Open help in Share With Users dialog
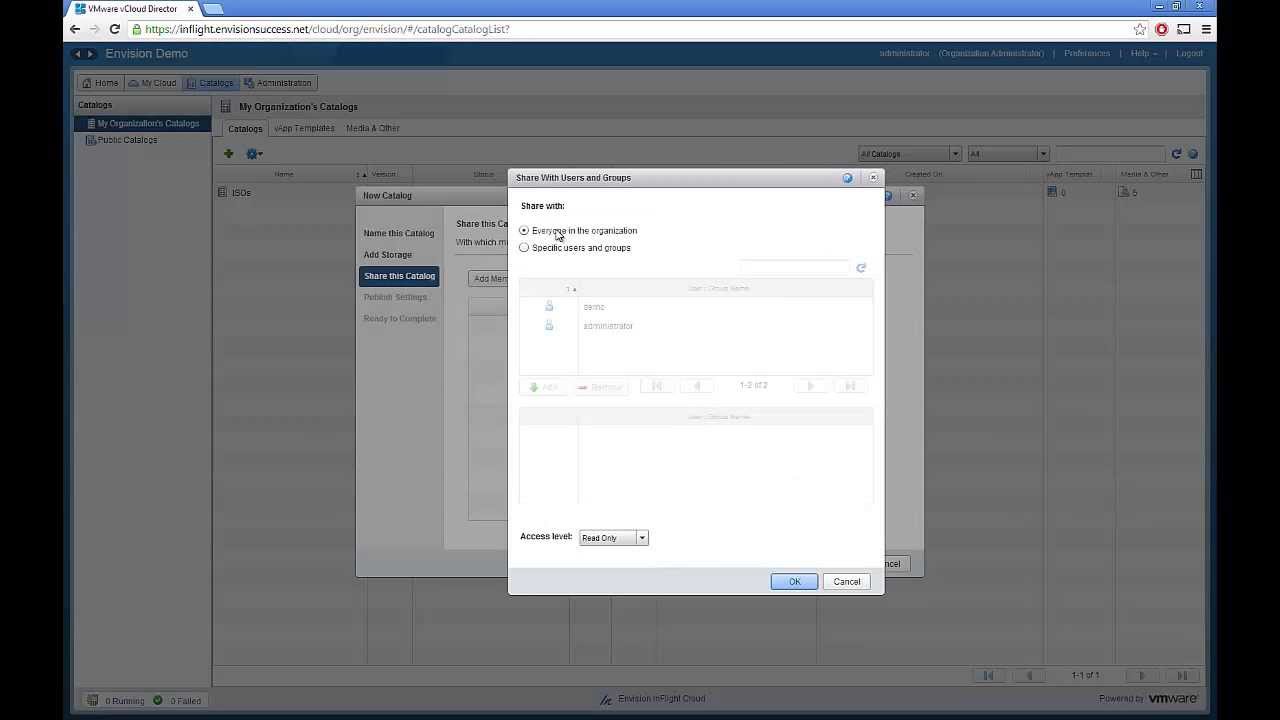 pyautogui.click(x=847, y=178)
